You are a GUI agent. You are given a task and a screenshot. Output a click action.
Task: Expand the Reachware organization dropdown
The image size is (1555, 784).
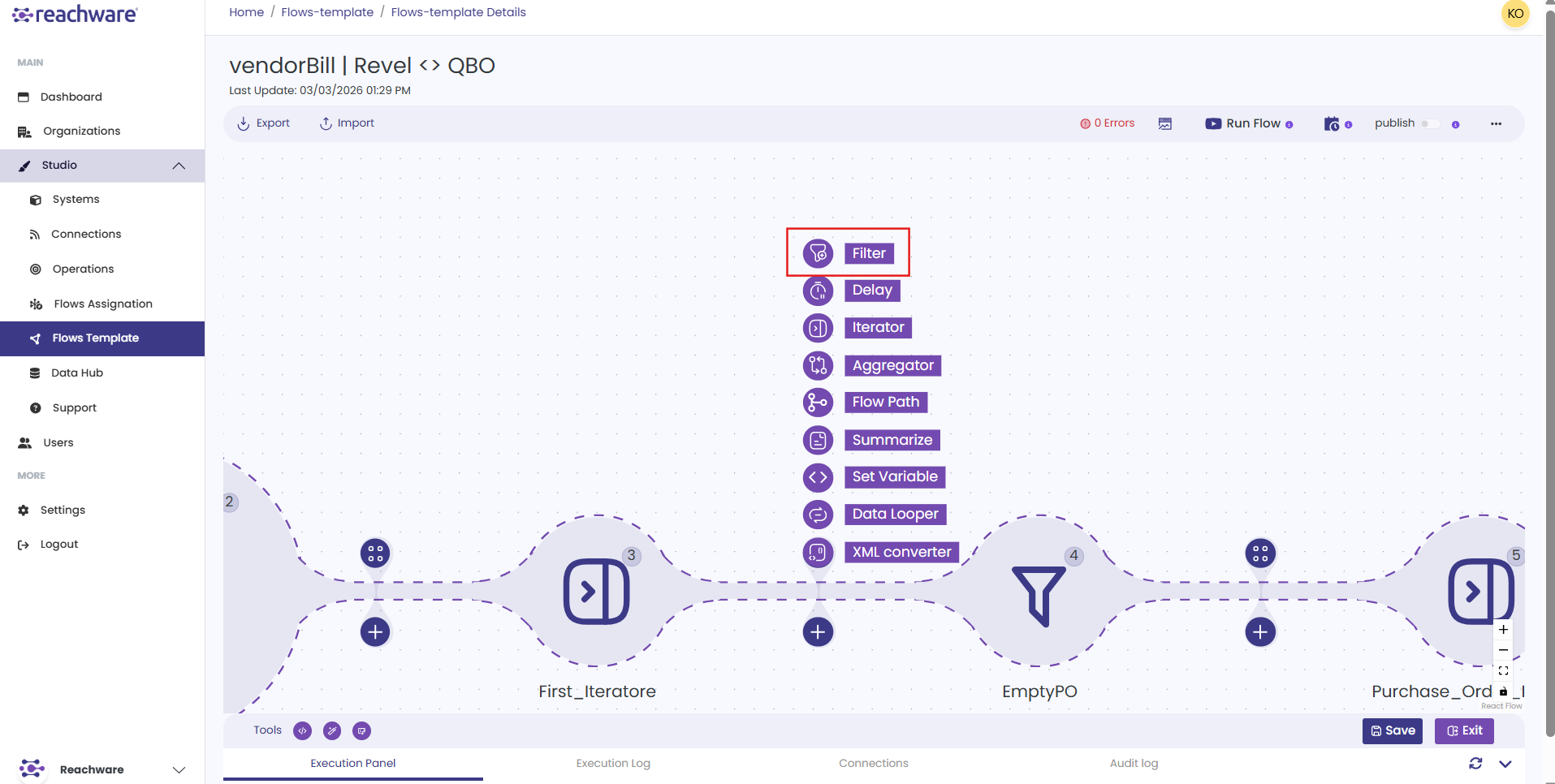pos(179,769)
